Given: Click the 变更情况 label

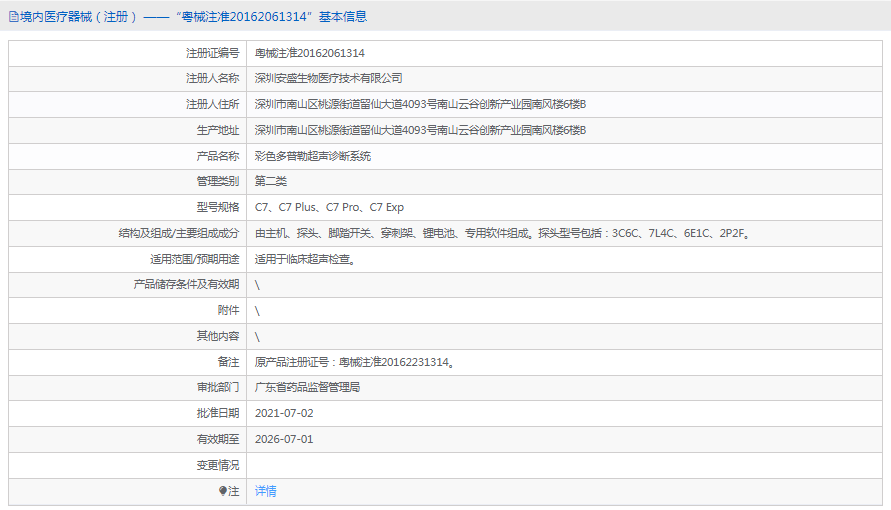Looking at the screenshot, I should coord(218,466).
